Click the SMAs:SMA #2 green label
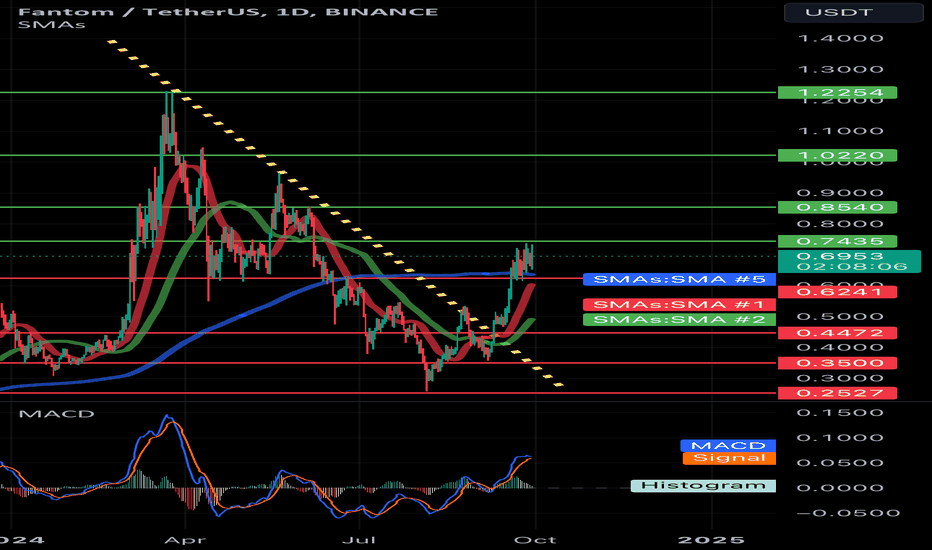This screenshot has width=932, height=550. pyautogui.click(x=679, y=319)
